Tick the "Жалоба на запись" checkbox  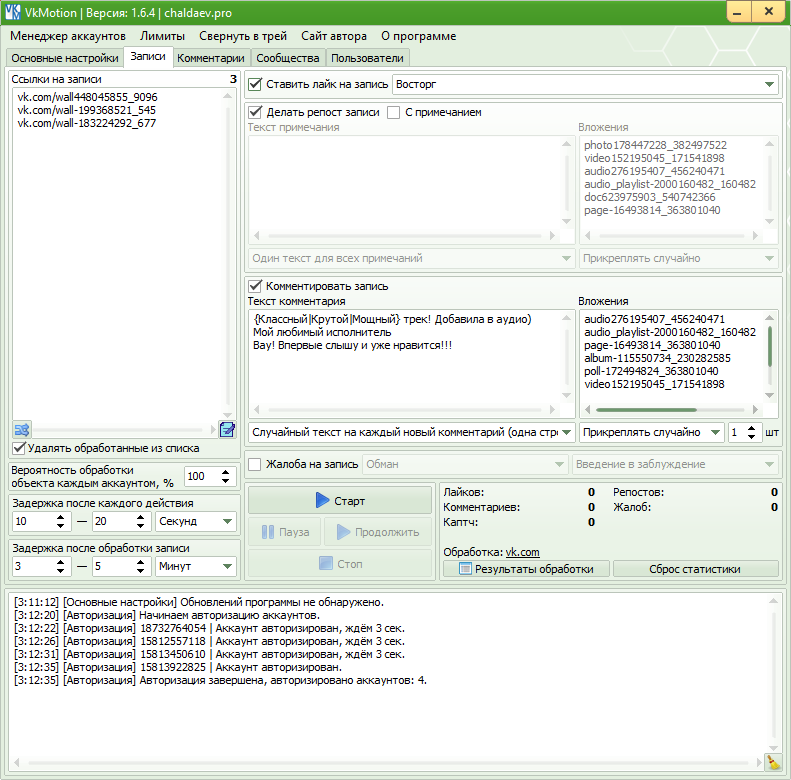click(256, 464)
